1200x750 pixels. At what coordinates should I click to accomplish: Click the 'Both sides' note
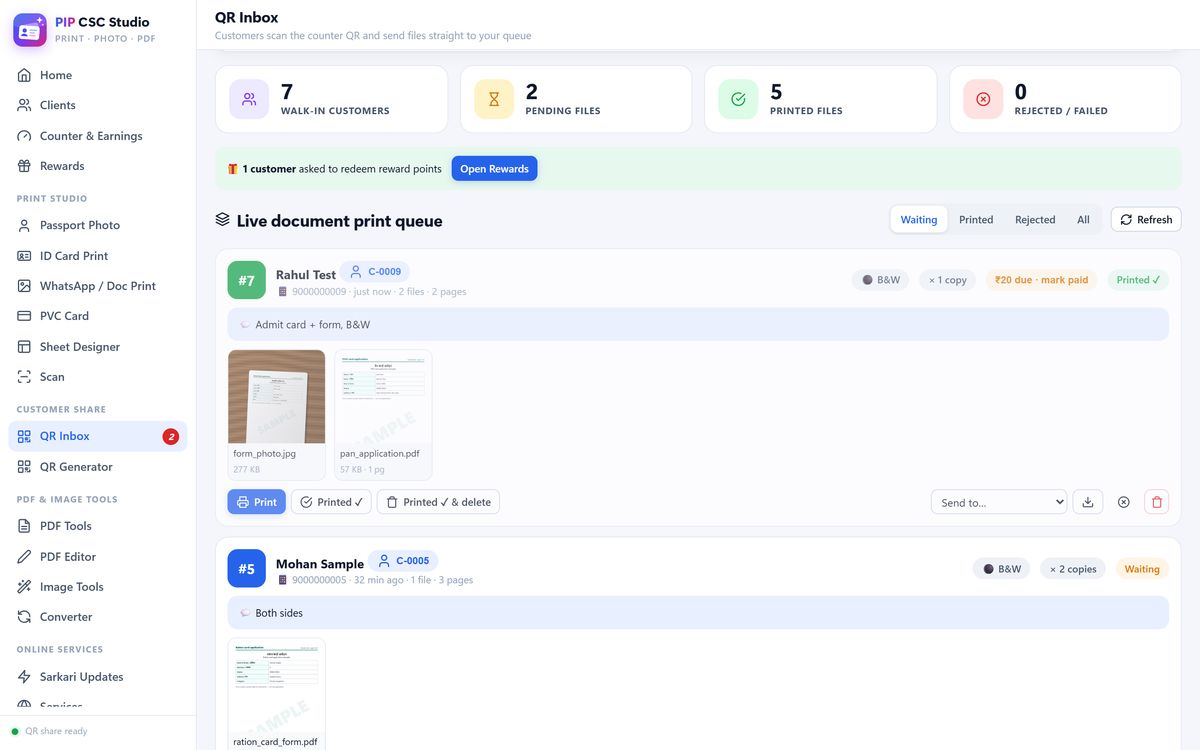click(698, 613)
